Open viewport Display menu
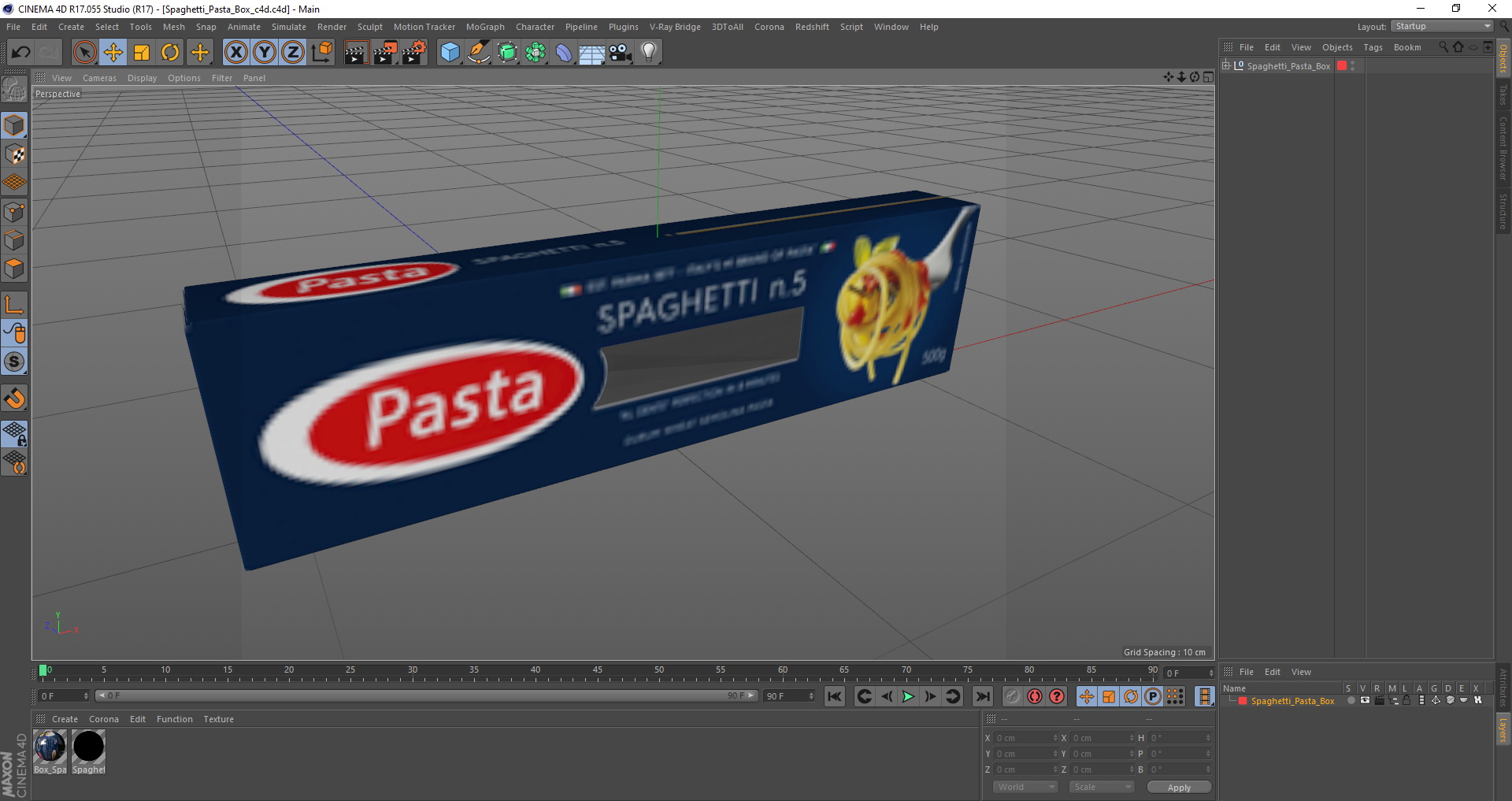Screen dimensions: 1512x801 (x=142, y=78)
